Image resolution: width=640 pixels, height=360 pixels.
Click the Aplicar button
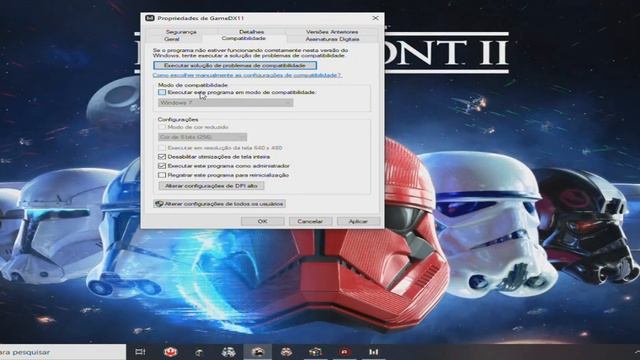pyautogui.click(x=358, y=221)
